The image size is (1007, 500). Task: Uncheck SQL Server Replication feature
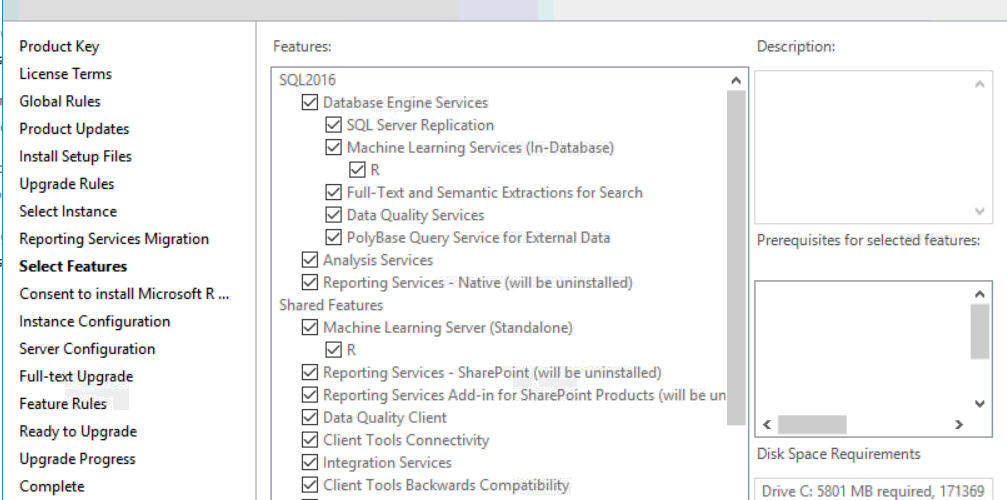point(334,126)
